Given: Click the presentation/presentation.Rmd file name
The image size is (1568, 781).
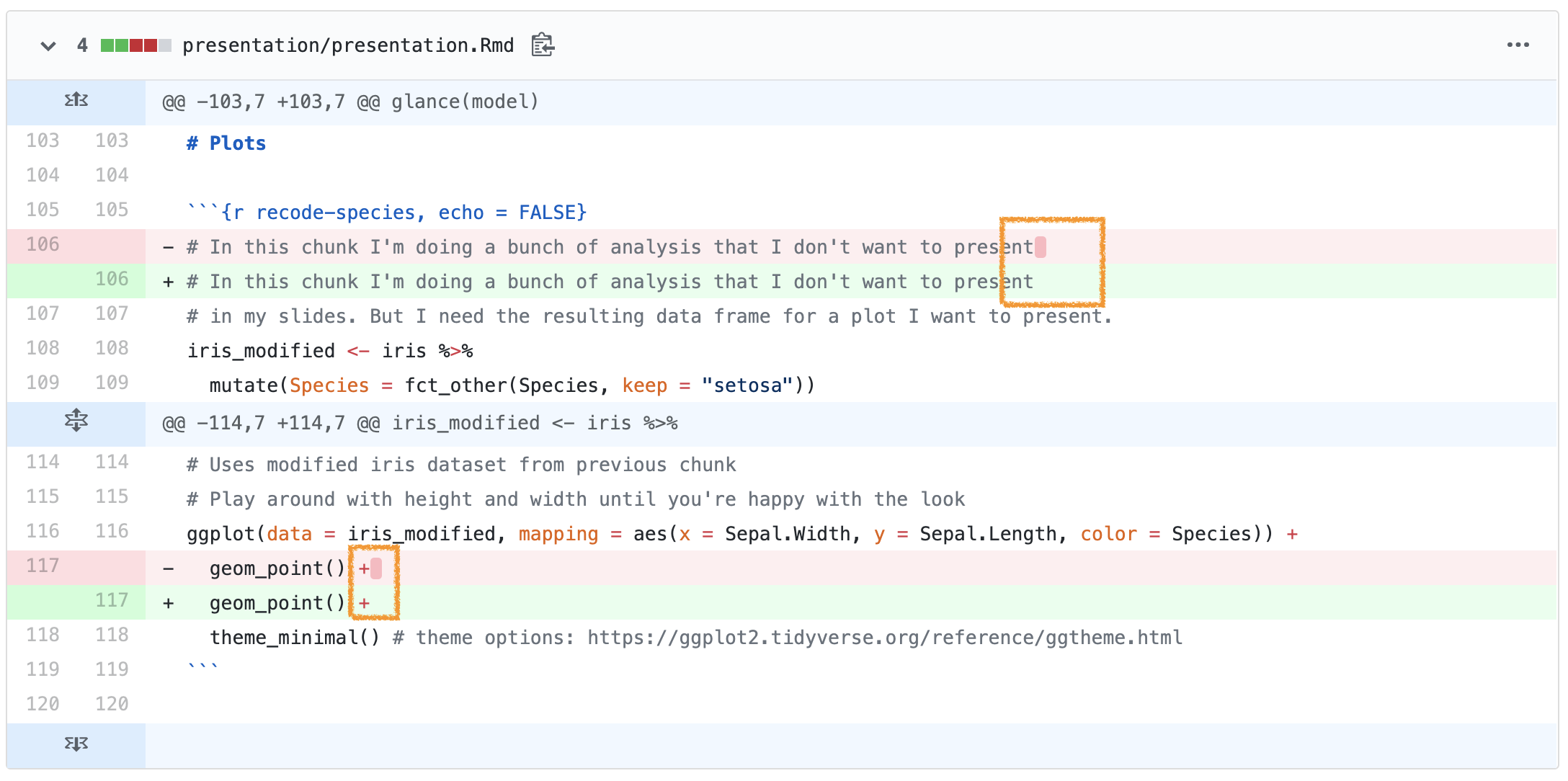Looking at the screenshot, I should pyautogui.click(x=348, y=45).
